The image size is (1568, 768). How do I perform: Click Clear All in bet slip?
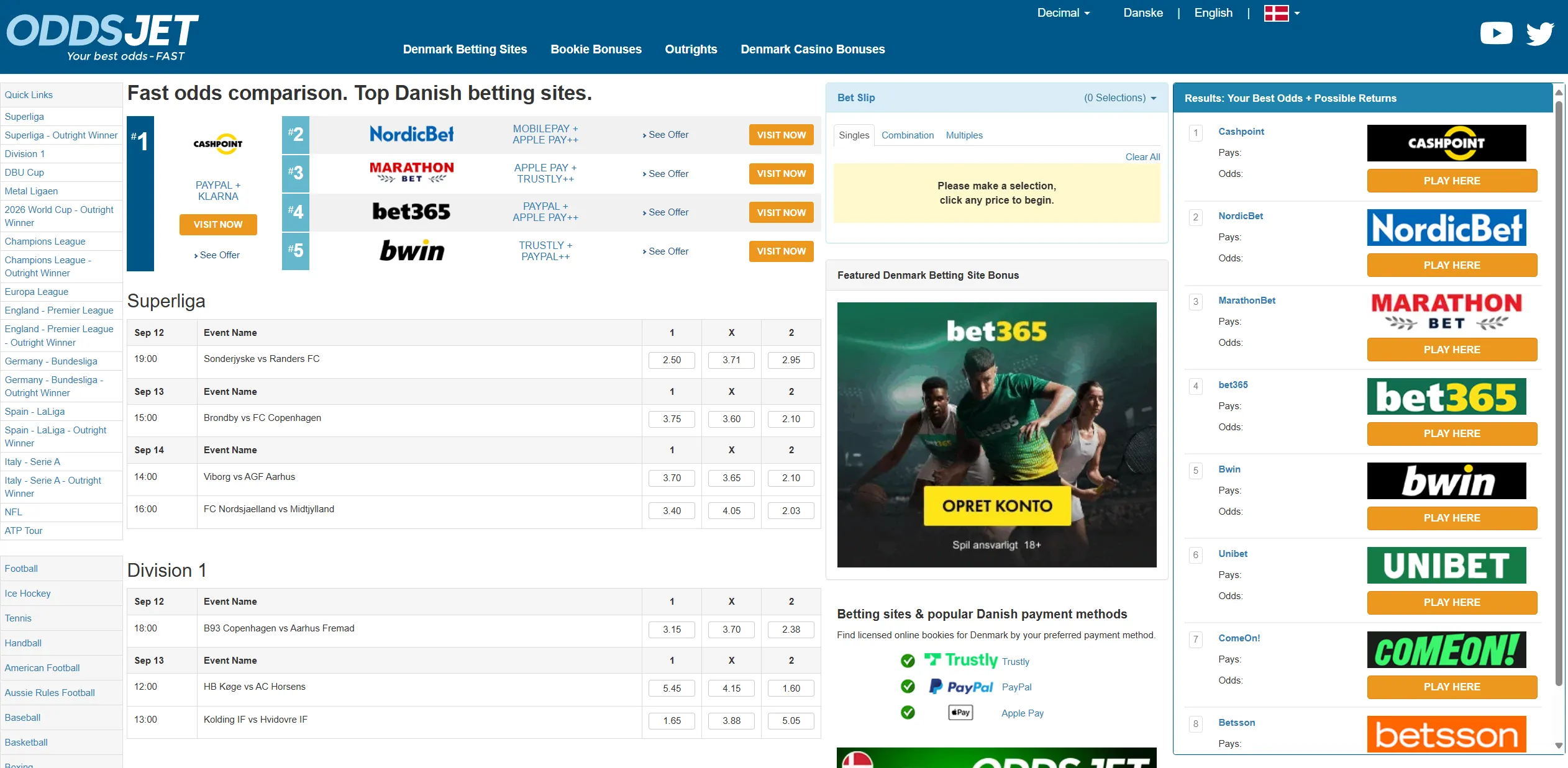pyautogui.click(x=1142, y=157)
